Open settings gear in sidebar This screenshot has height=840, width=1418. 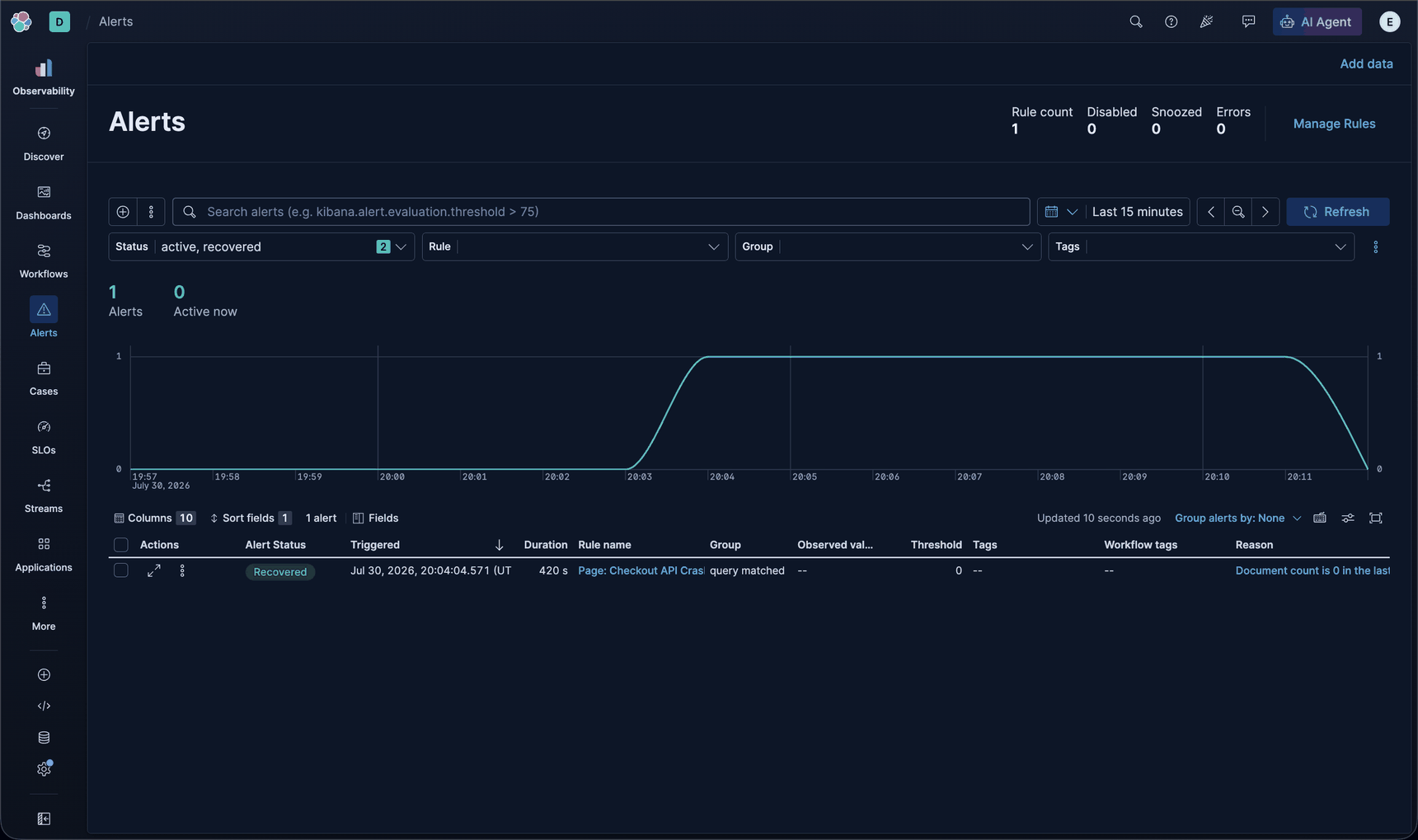point(44,768)
